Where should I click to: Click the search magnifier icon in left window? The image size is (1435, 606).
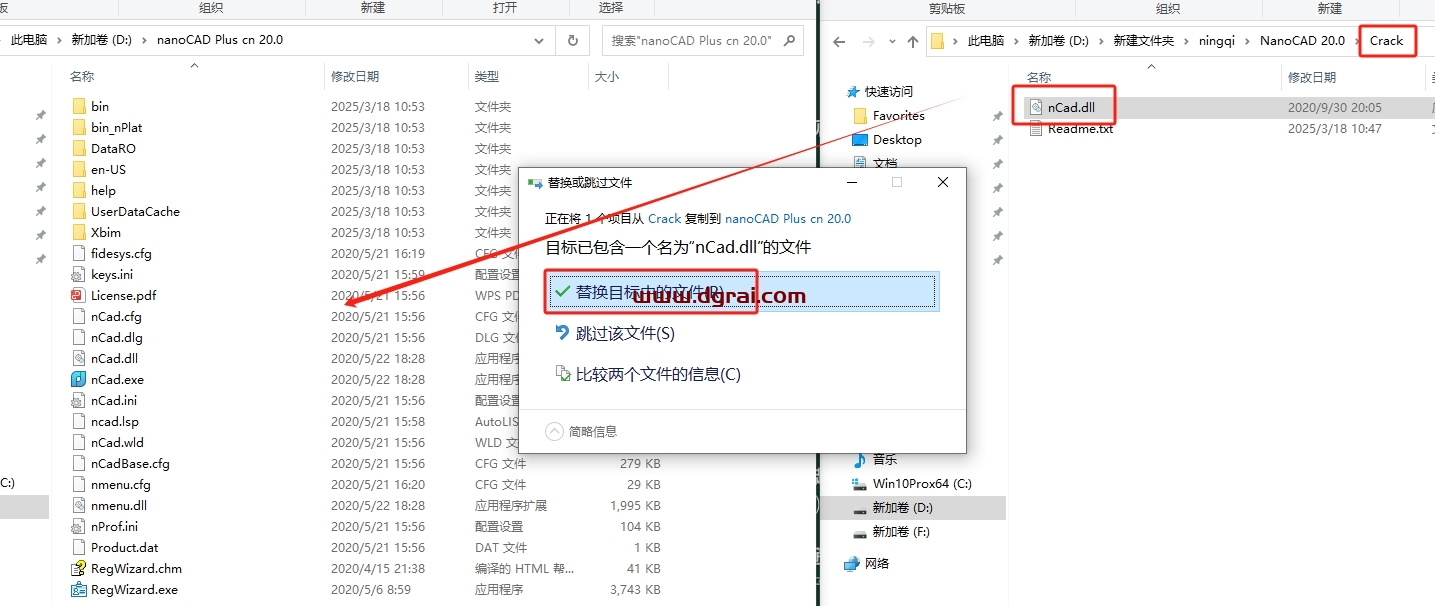coord(789,41)
